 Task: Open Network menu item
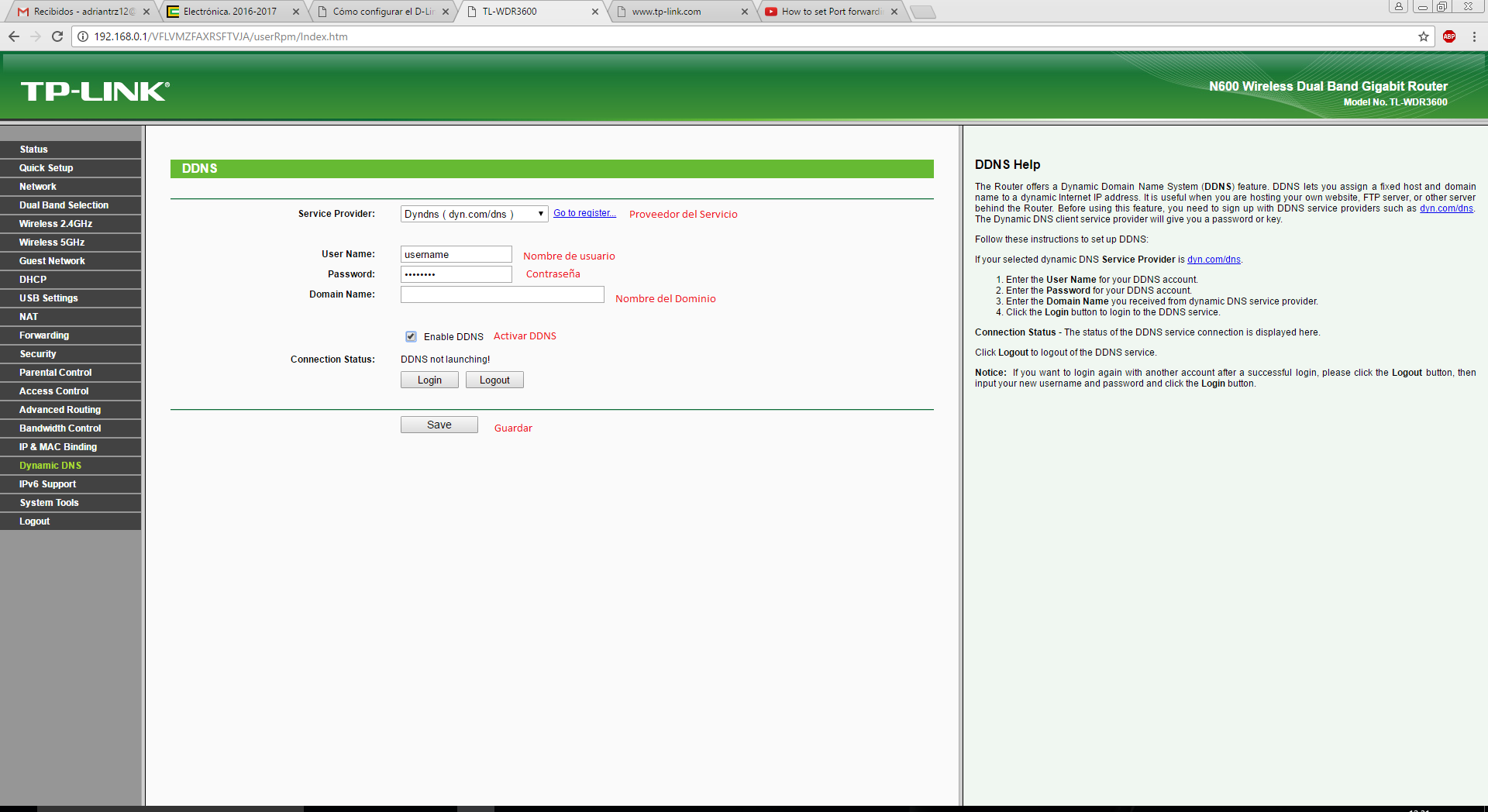pyautogui.click(x=71, y=187)
